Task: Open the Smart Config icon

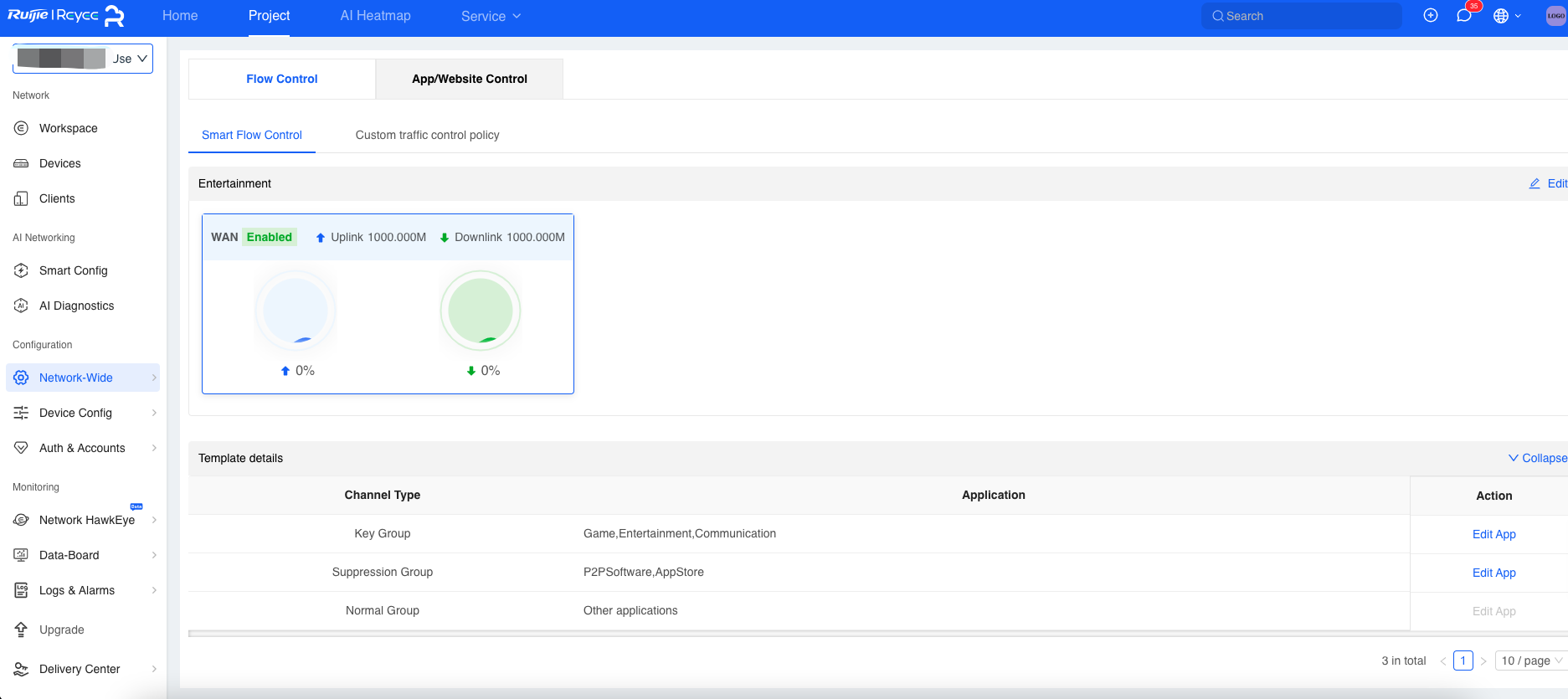Action: point(22,270)
